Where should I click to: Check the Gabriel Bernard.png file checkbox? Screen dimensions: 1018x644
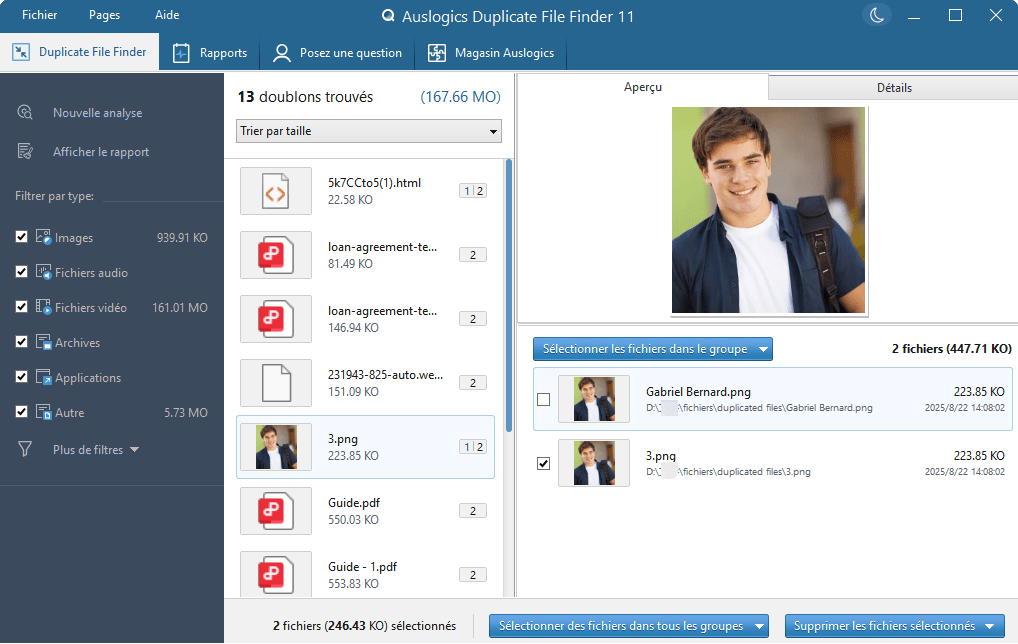(x=543, y=398)
